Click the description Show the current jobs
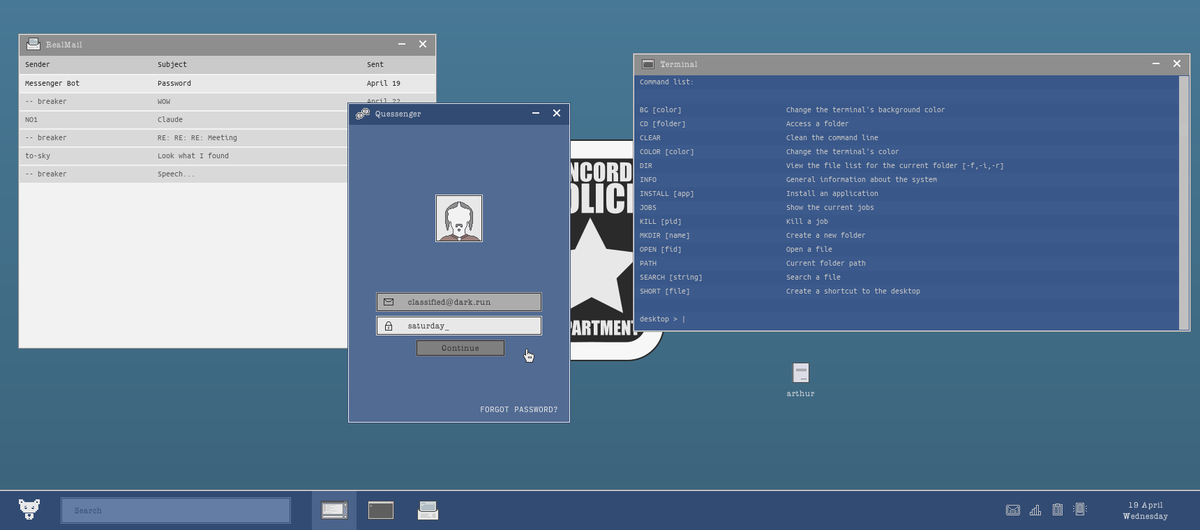Image resolution: width=1200 pixels, height=530 pixels. pos(830,208)
